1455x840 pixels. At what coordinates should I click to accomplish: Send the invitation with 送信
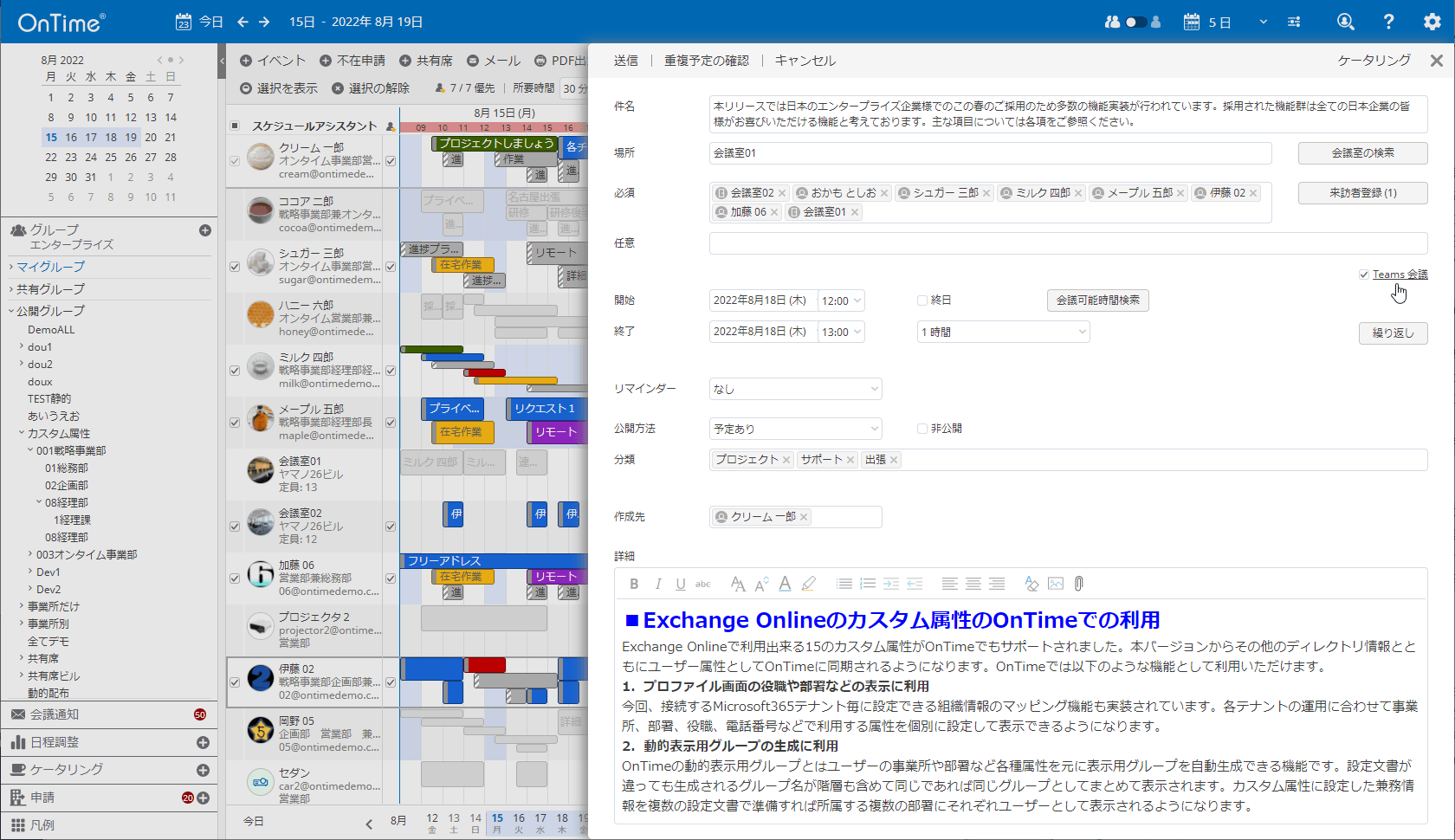click(x=626, y=60)
